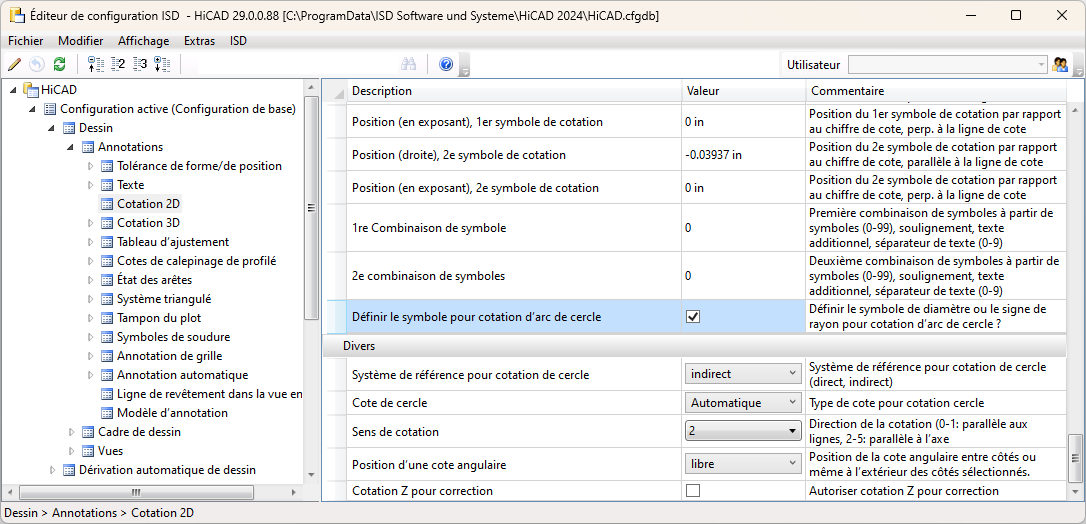
Task: Expand the Cadre de dessin node
Action: (x=71, y=432)
